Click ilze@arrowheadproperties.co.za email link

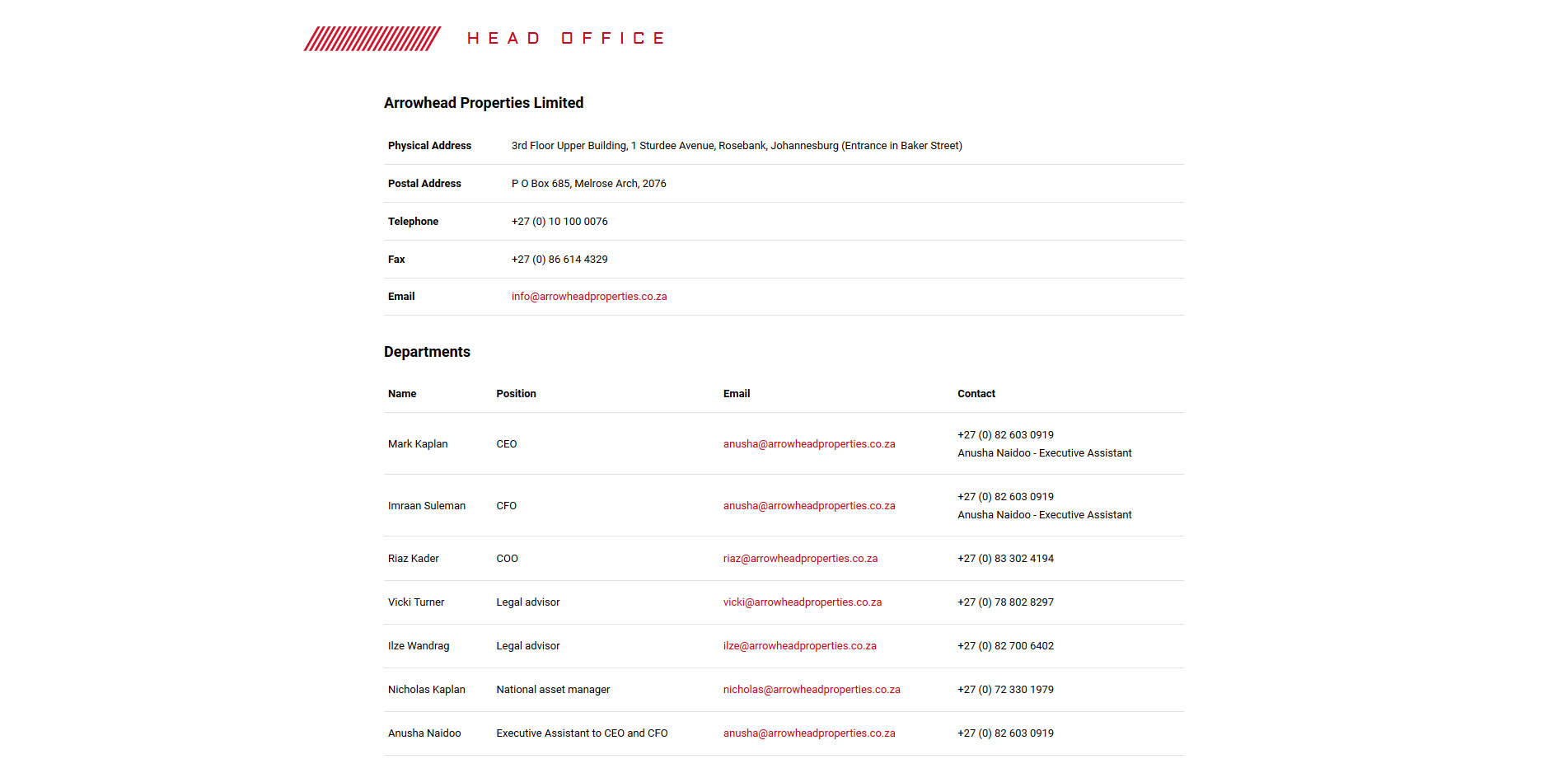point(799,646)
